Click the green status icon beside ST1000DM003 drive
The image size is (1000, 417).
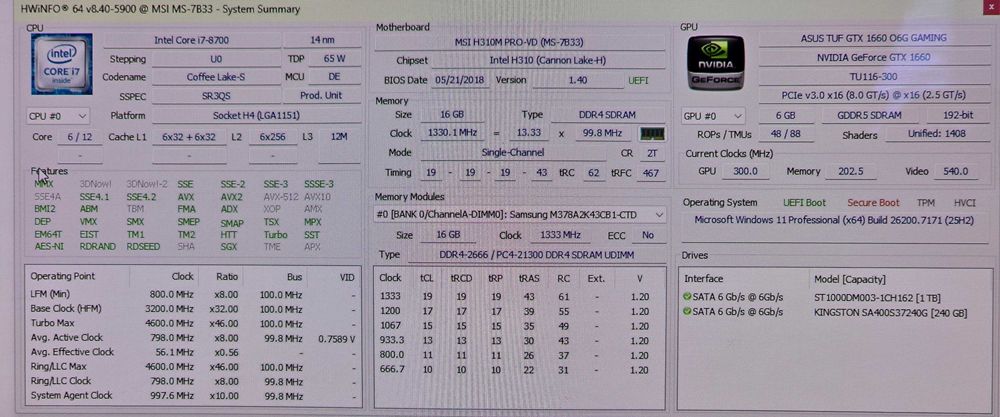point(686,297)
